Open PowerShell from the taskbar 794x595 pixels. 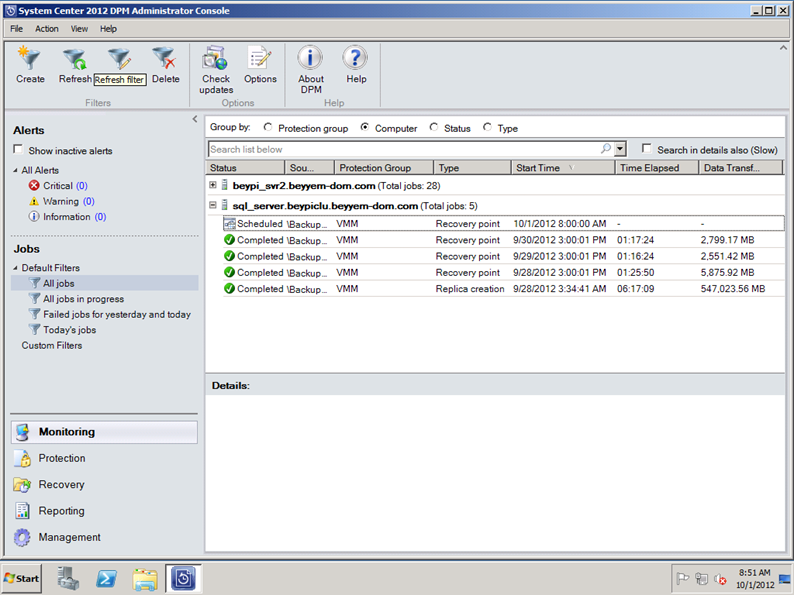106,578
